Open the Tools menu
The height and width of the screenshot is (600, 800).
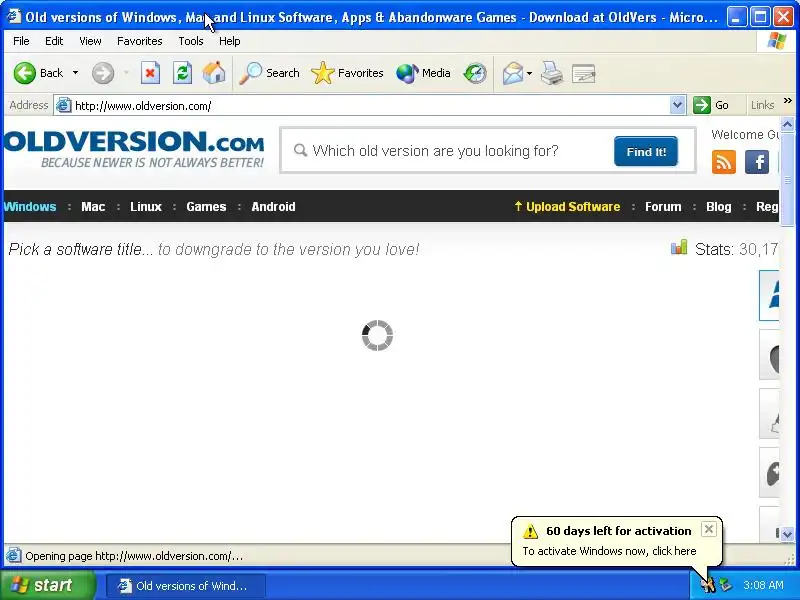click(x=190, y=41)
